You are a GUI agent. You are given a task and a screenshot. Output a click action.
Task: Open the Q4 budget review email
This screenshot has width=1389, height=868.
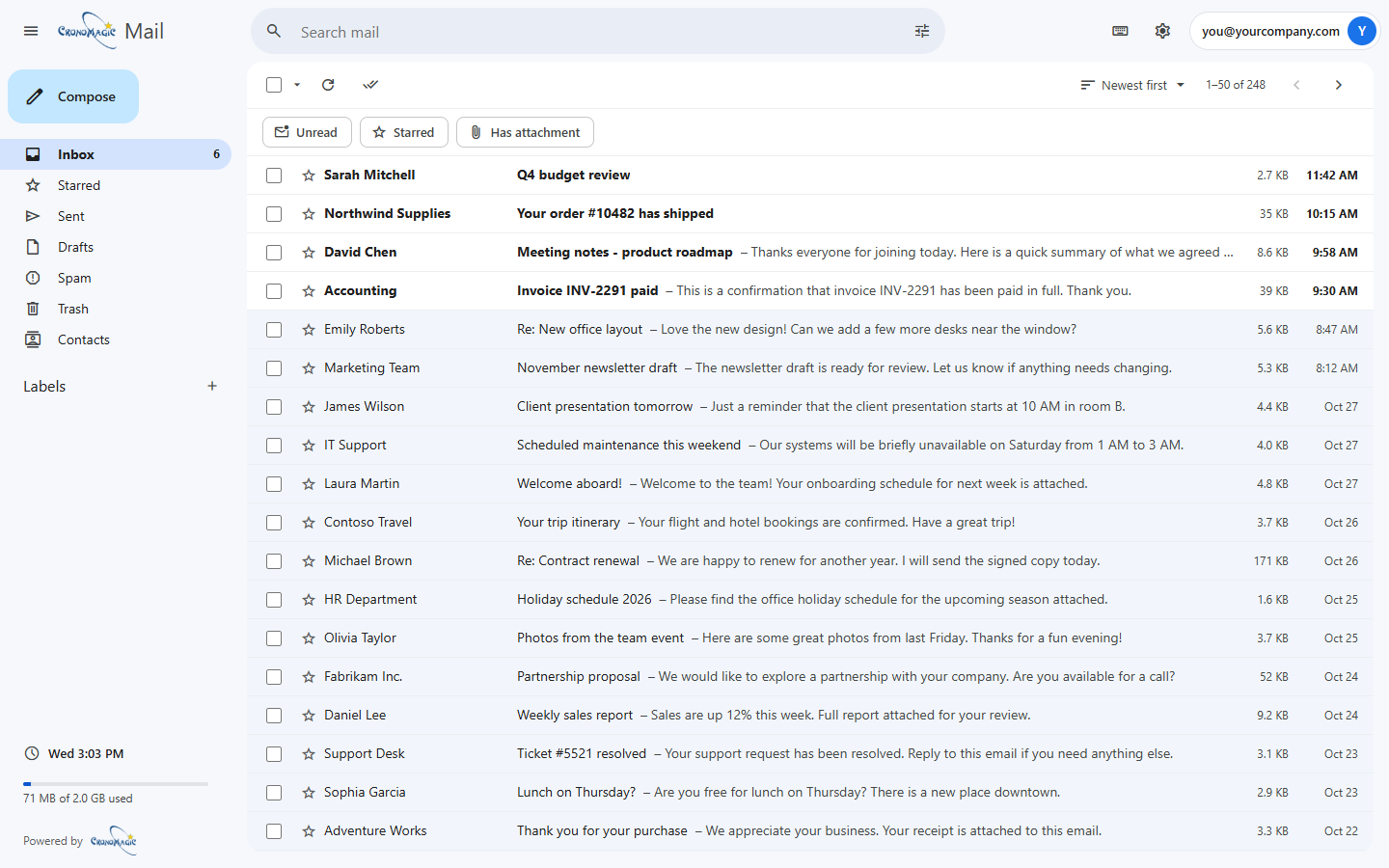[x=810, y=176]
